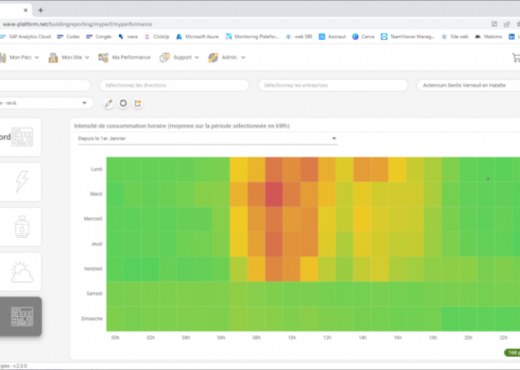Expand the Admin. menu chevron

(243, 58)
